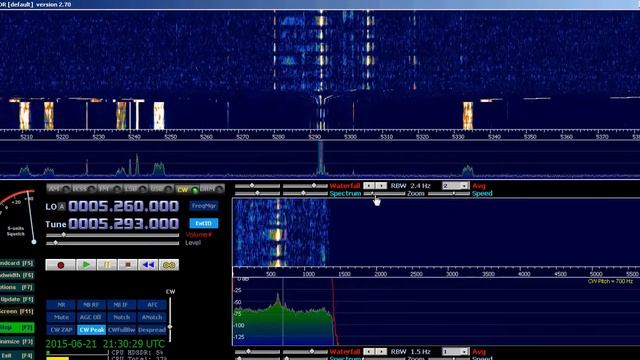Pause playback with the pause button

107,265
